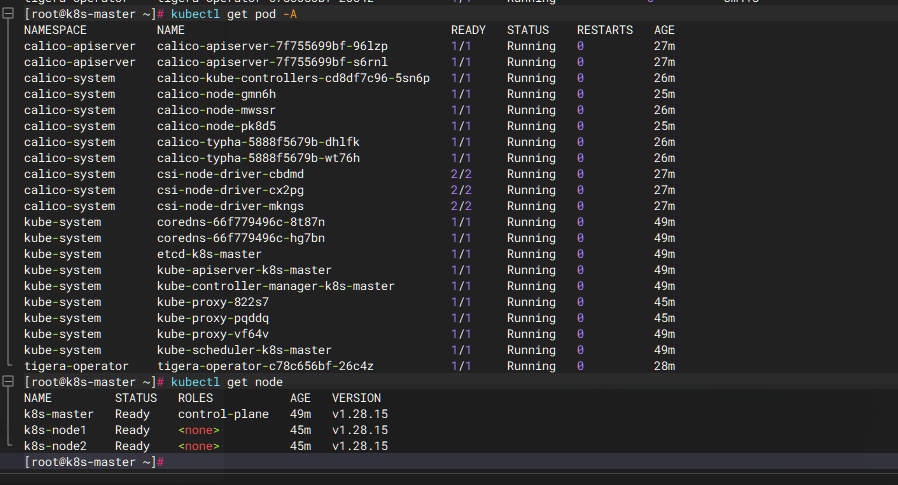Select pod calico-typha-5888f5679b-wt76h
The height and width of the screenshot is (485, 898).
258,158
